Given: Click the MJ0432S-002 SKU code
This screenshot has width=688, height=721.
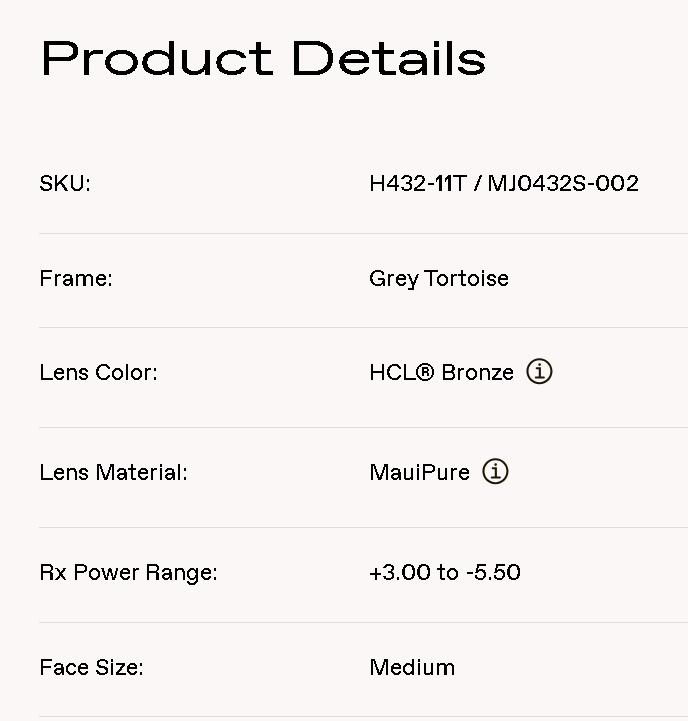Looking at the screenshot, I should pyautogui.click(x=563, y=184).
